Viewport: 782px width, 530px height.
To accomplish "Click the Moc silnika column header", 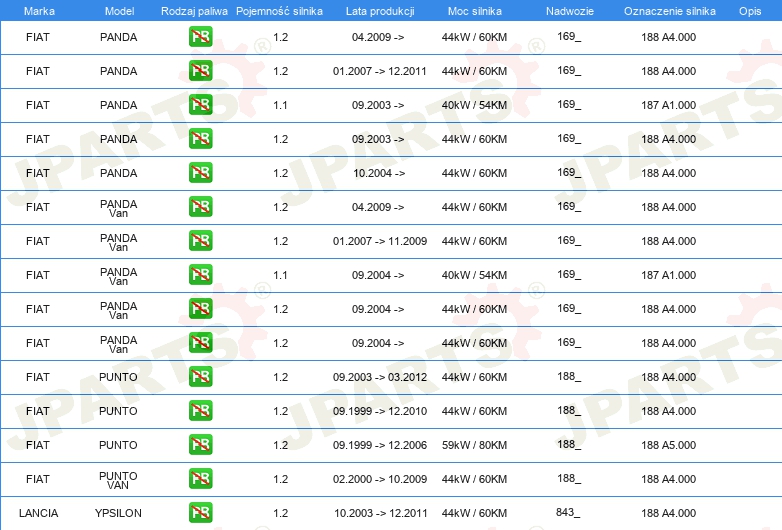I will coord(475,11).
